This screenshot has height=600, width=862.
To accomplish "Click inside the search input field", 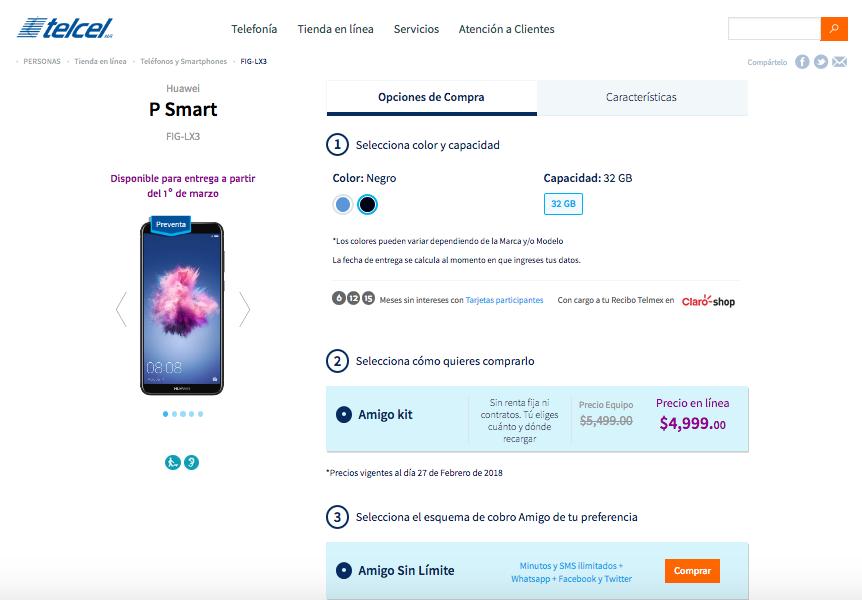I will pyautogui.click(x=775, y=29).
